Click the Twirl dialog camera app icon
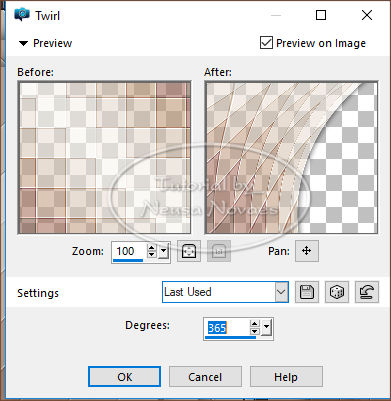This screenshot has height=401, width=391. 22,15
